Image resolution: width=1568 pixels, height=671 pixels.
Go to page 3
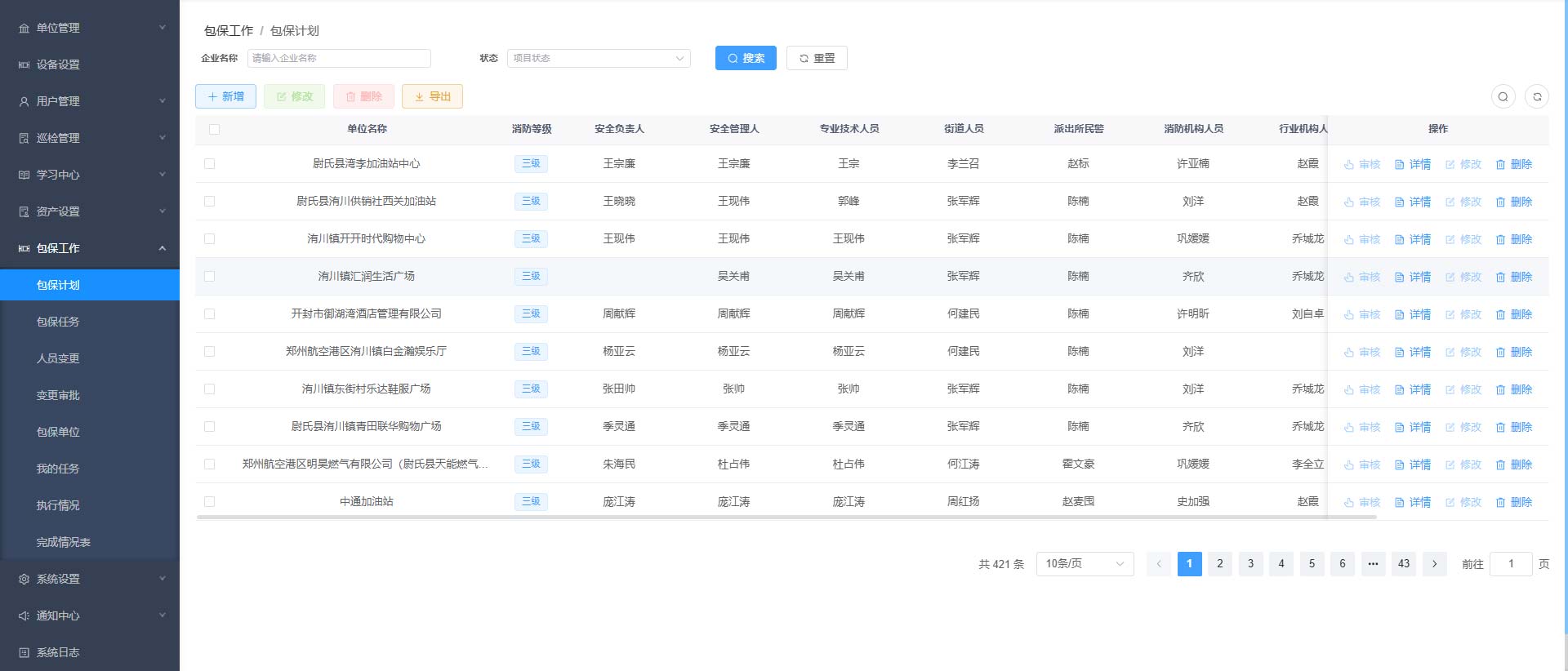point(1250,564)
